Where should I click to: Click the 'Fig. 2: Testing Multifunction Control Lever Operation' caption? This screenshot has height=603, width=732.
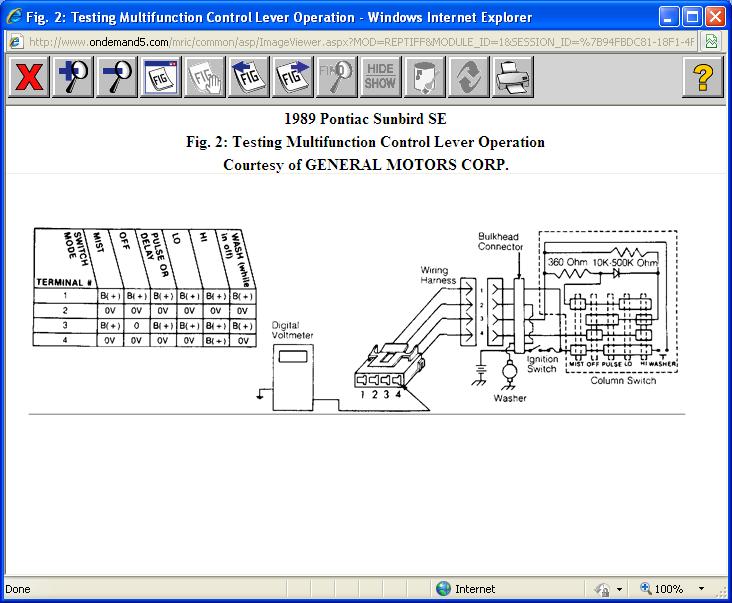click(x=366, y=142)
